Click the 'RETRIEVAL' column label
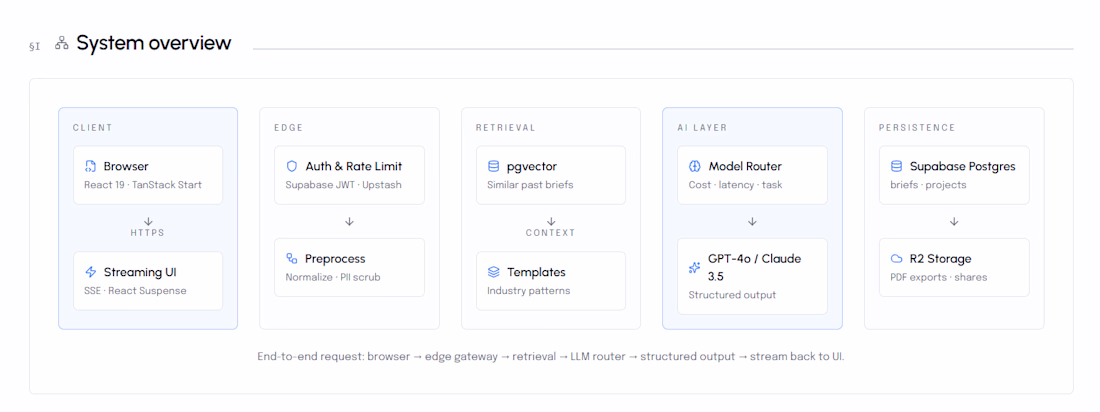The height and width of the screenshot is (412, 1100). pyautogui.click(x=506, y=128)
